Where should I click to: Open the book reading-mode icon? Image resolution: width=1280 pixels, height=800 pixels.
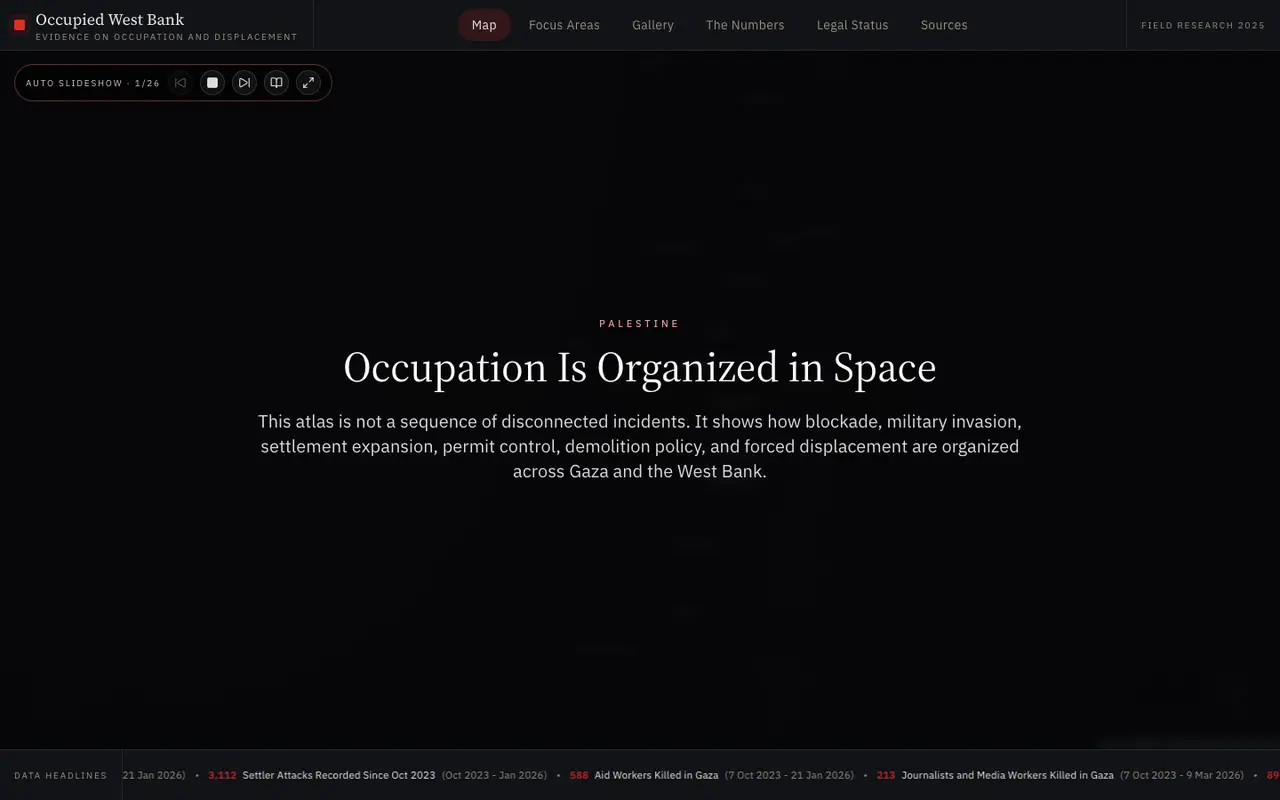pyautogui.click(x=276, y=83)
